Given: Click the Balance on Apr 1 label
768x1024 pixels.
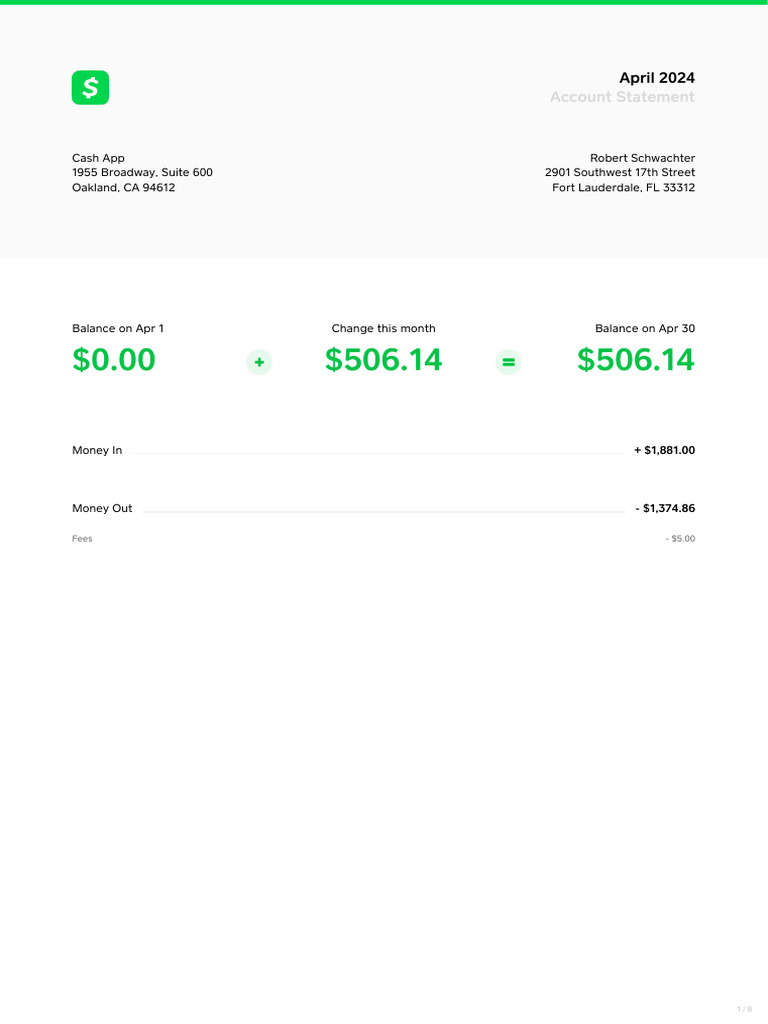Looking at the screenshot, I should coord(118,329).
